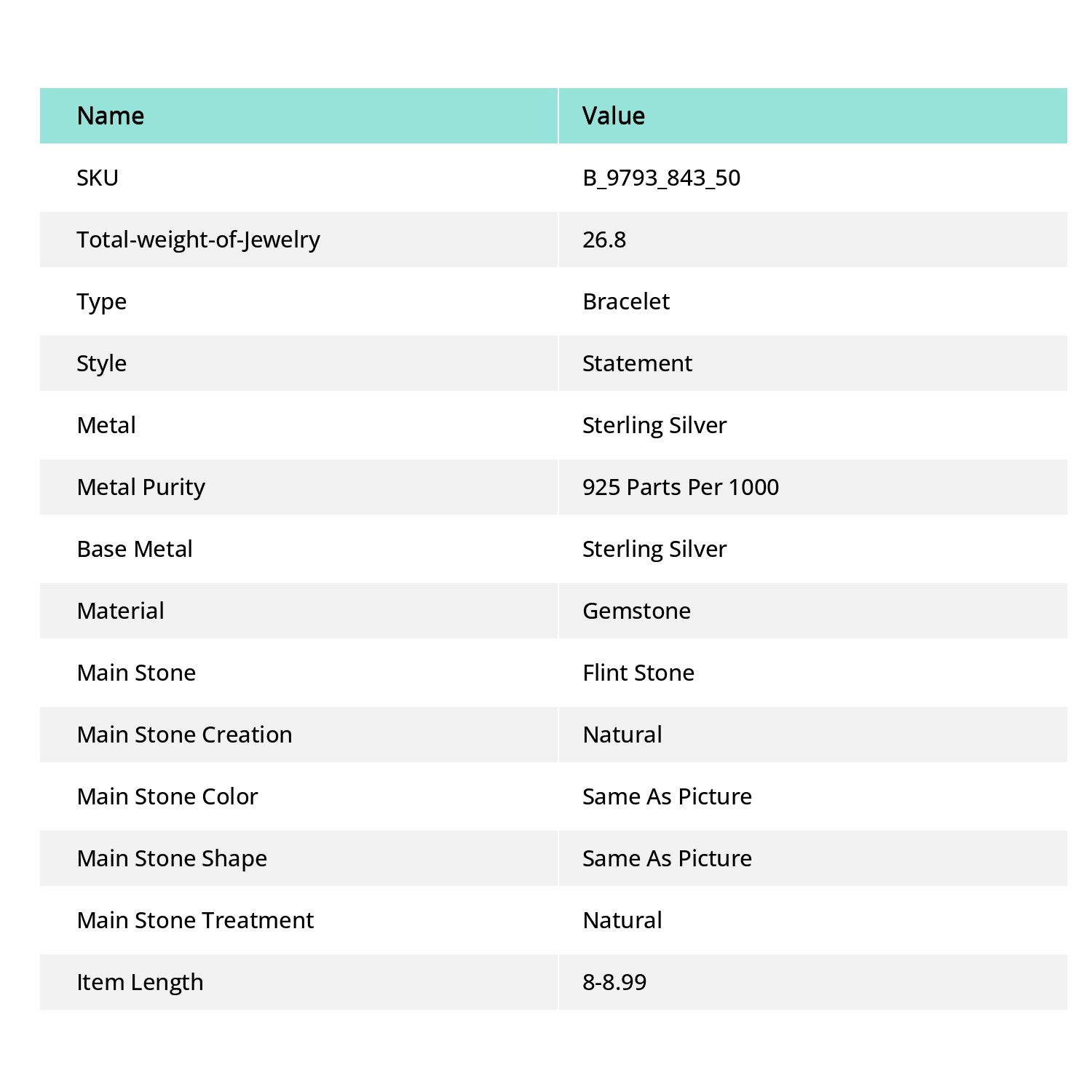
Task: Select the Main Stone Creation label
Action: coord(185,735)
